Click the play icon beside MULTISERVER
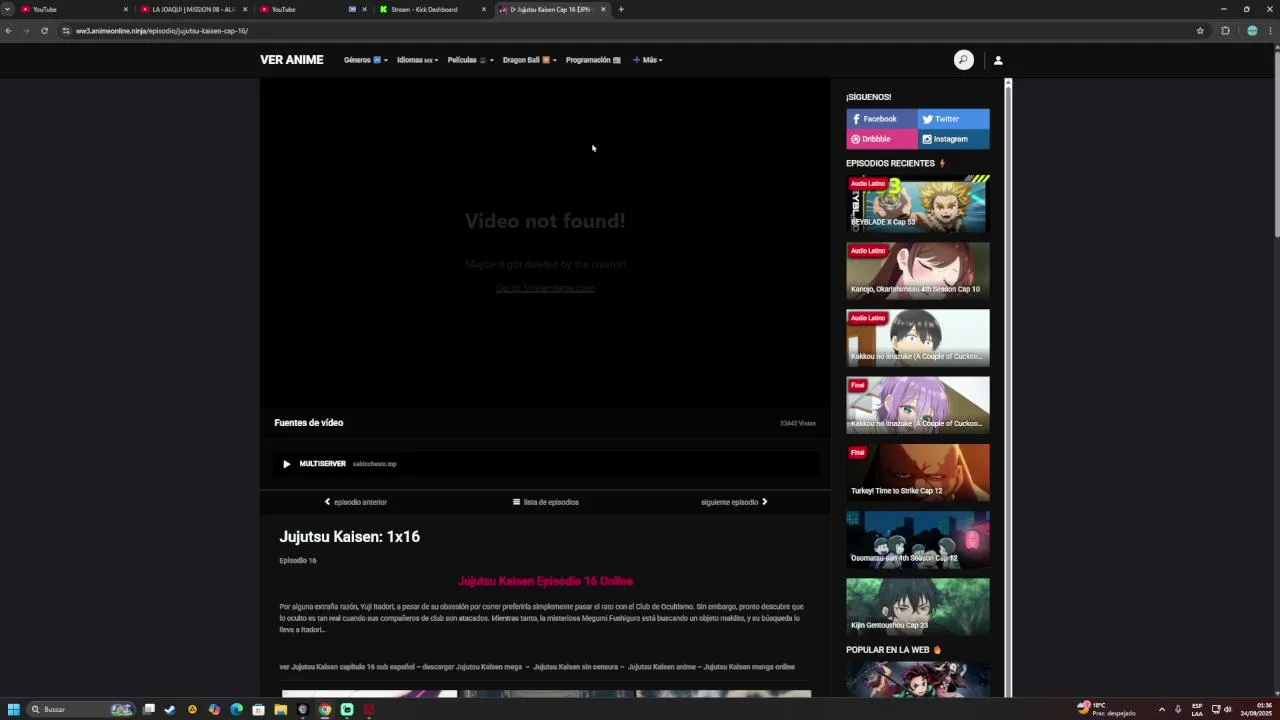The width and height of the screenshot is (1280, 720). 286,464
